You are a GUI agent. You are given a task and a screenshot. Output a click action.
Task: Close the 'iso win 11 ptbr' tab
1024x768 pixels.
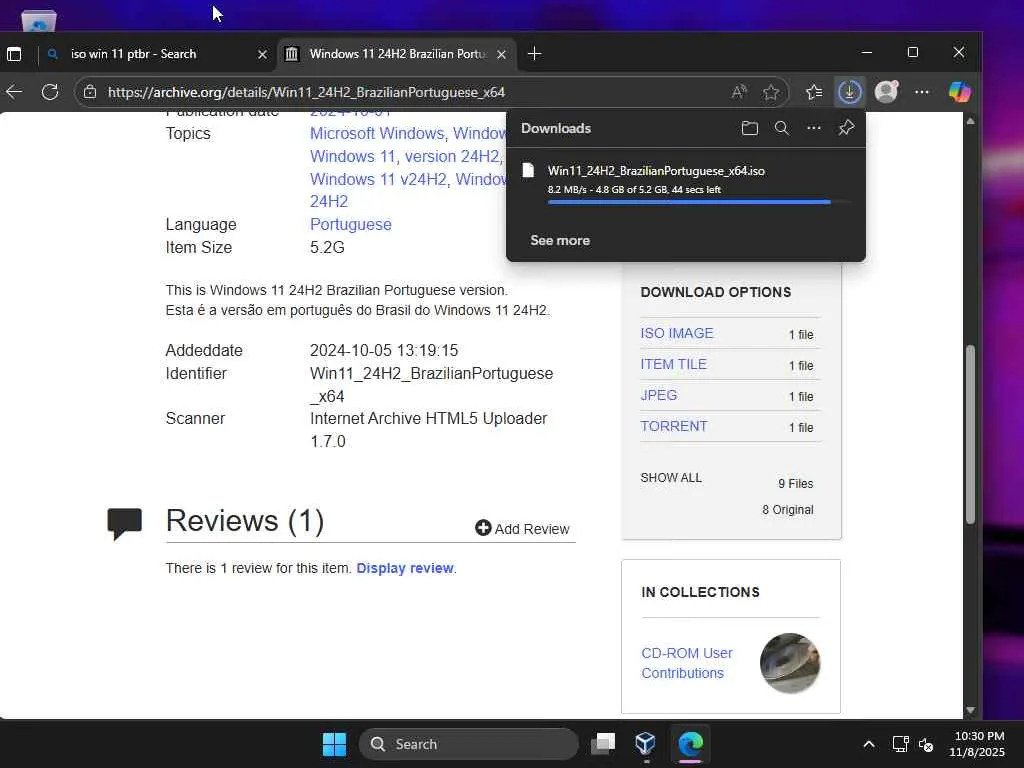[263, 54]
